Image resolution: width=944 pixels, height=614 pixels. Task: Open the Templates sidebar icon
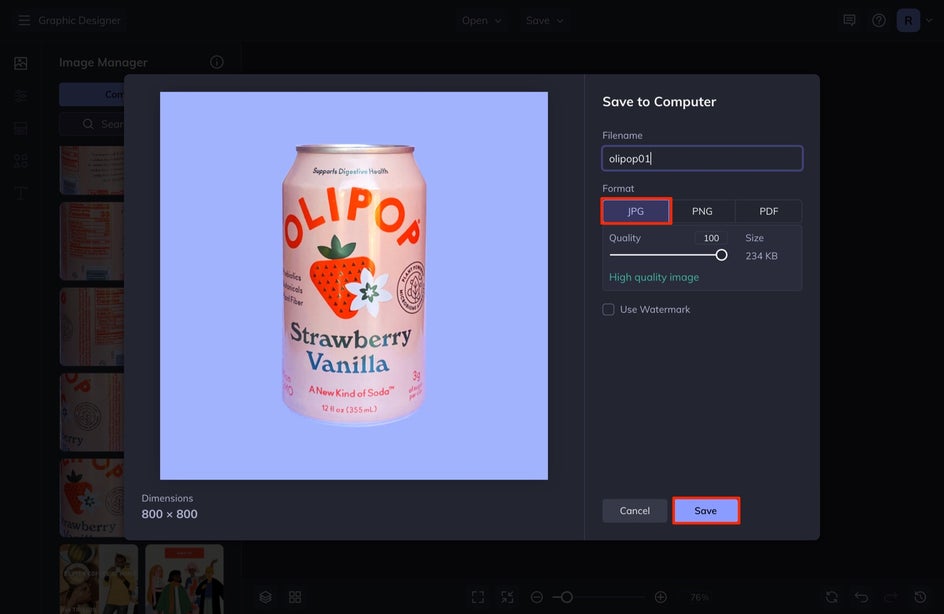click(x=21, y=128)
